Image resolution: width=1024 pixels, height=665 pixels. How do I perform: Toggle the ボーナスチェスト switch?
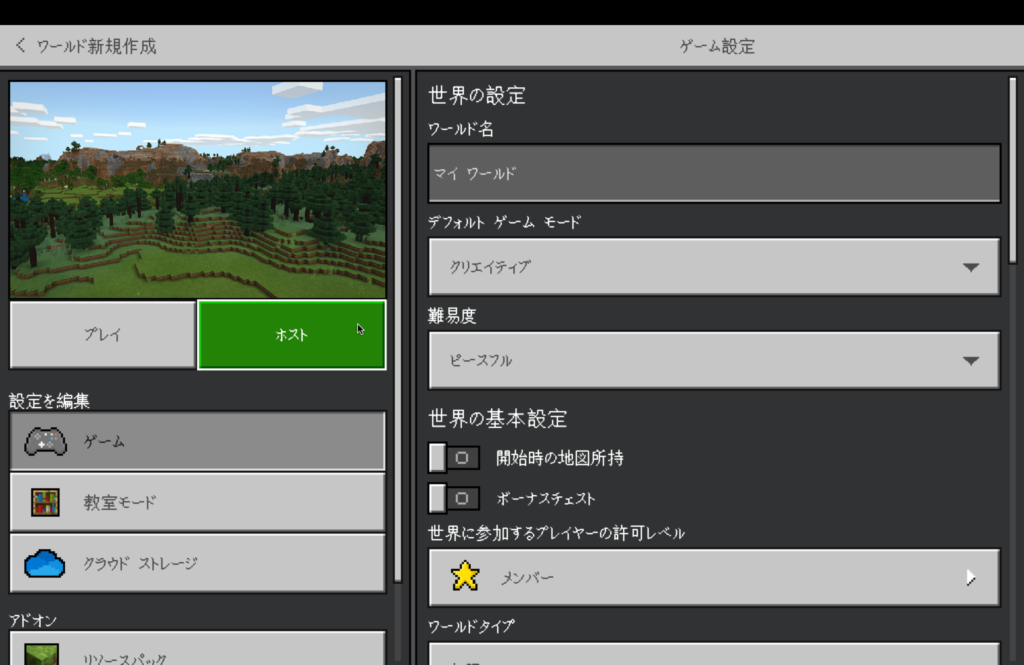[x=454, y=498]
